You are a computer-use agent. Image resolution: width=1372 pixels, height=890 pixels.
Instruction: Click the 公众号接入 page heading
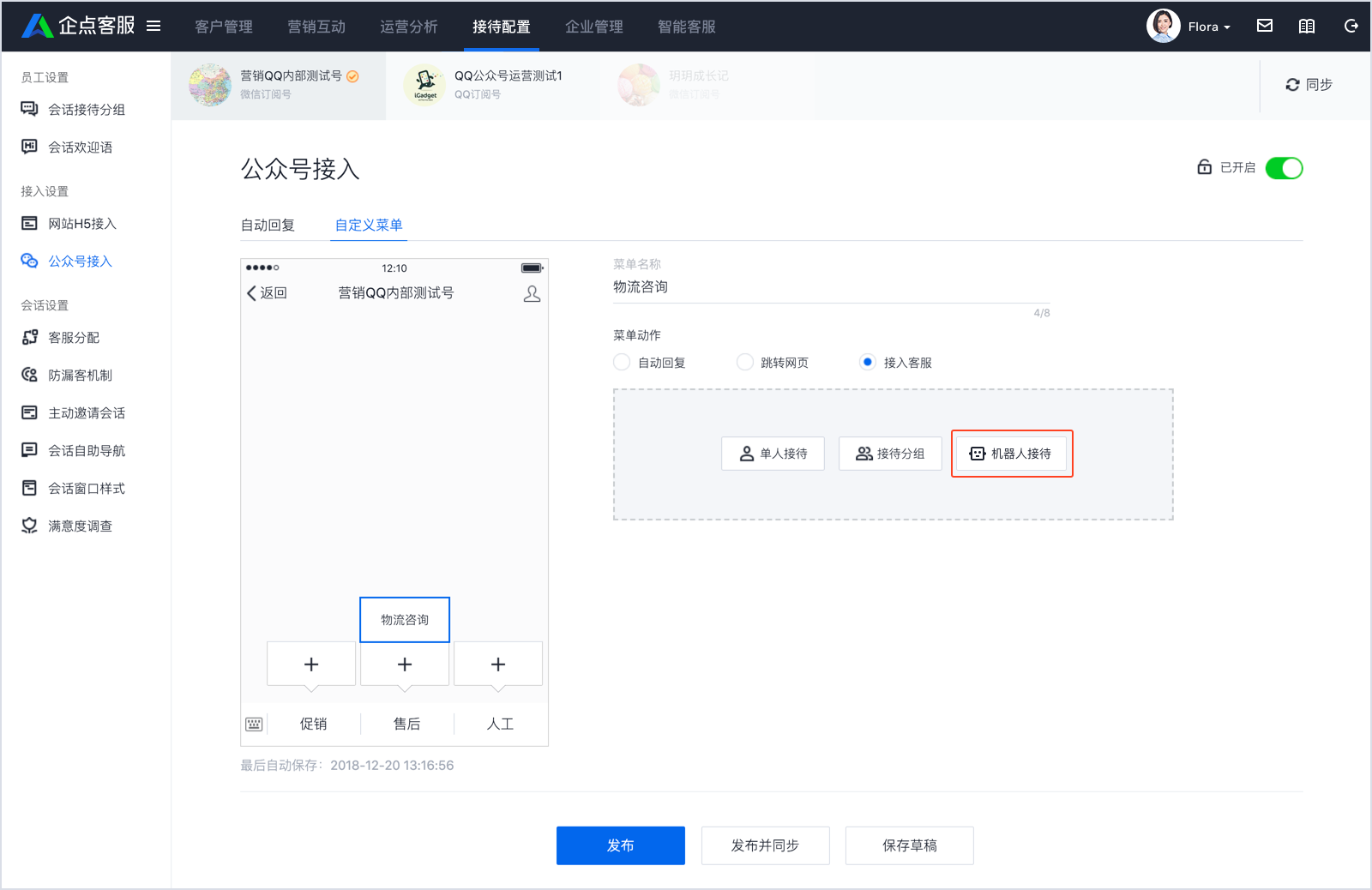coord(300,169)
